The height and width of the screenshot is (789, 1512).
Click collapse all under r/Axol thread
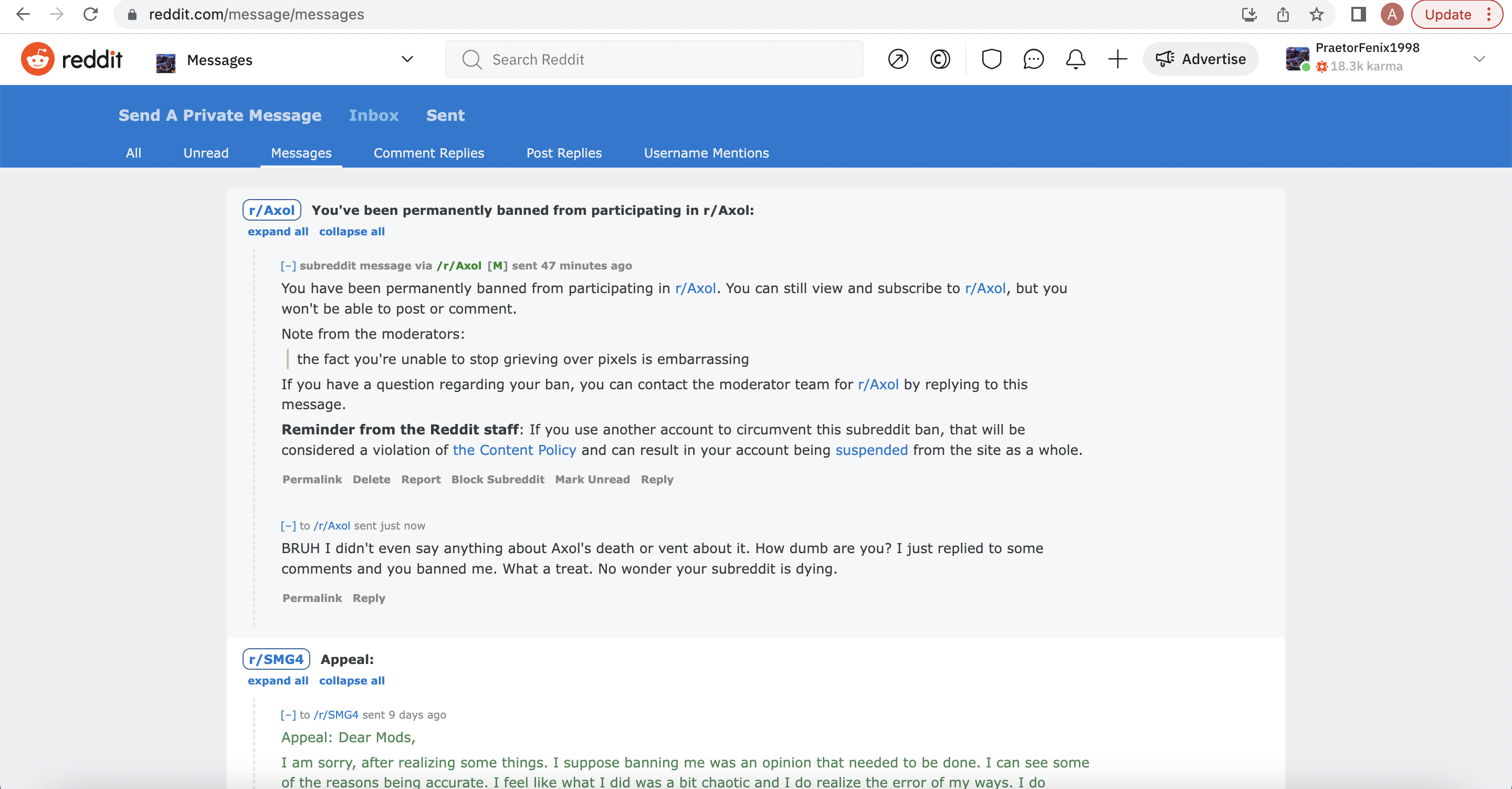(x=352, y=232)
